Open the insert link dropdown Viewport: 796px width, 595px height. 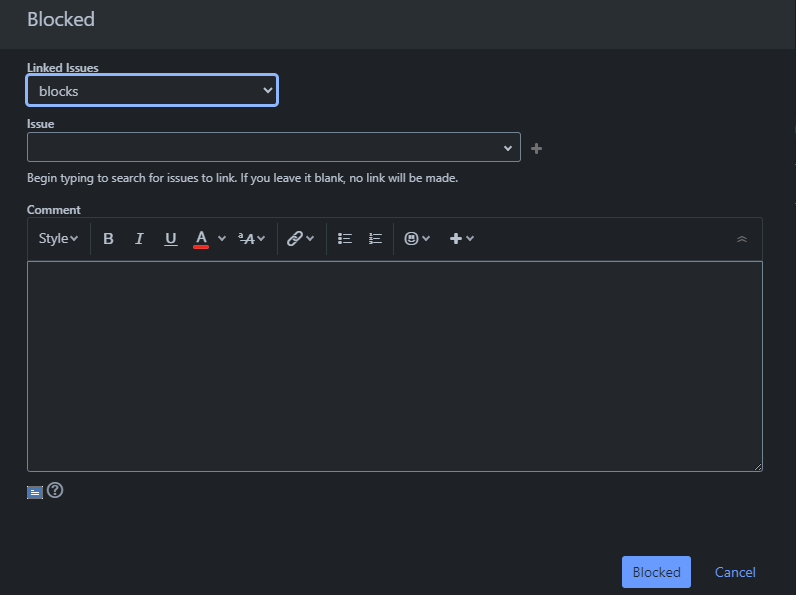(301, 239)
